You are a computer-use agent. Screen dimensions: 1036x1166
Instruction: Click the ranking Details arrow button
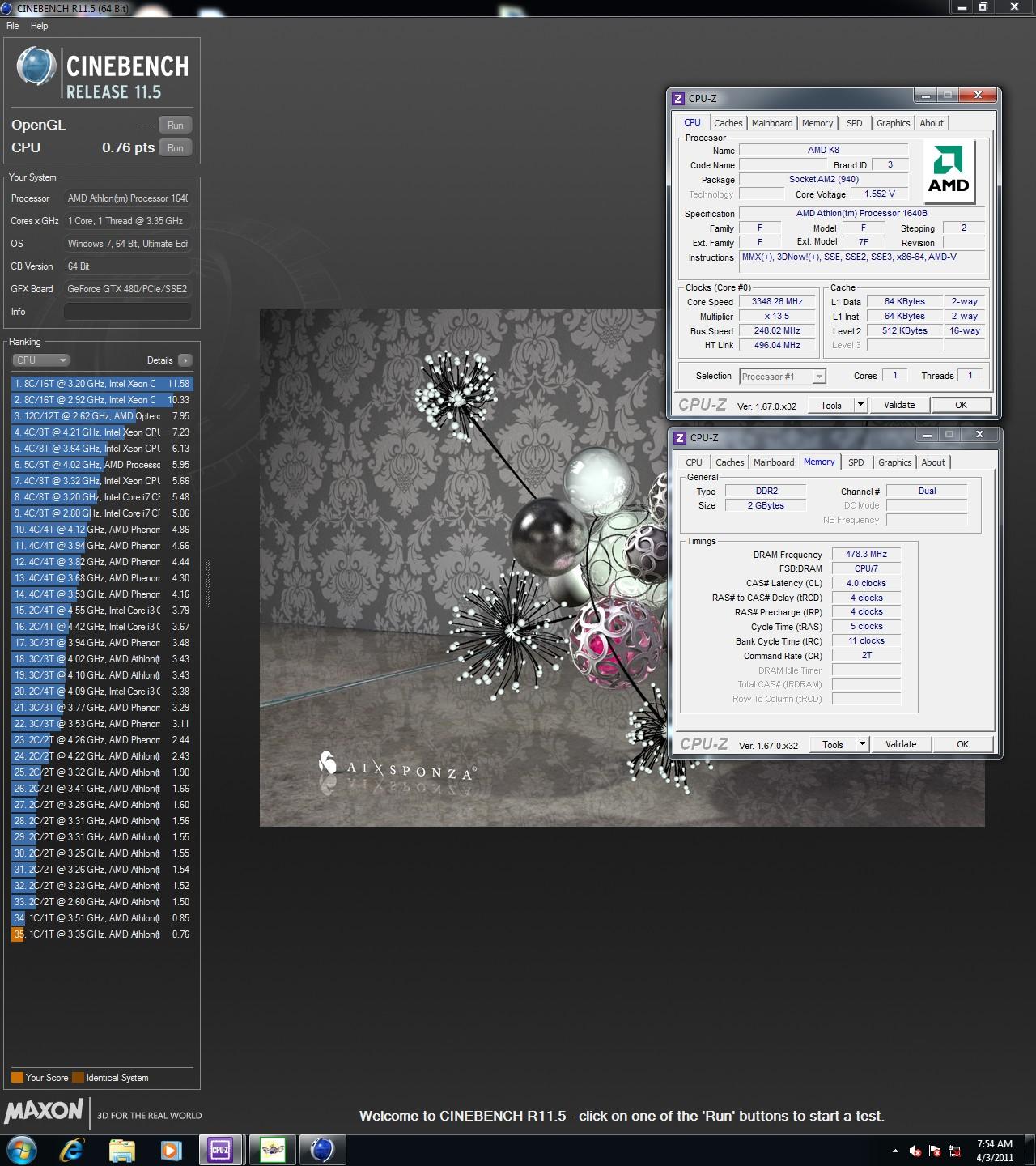tap(185, 360)
